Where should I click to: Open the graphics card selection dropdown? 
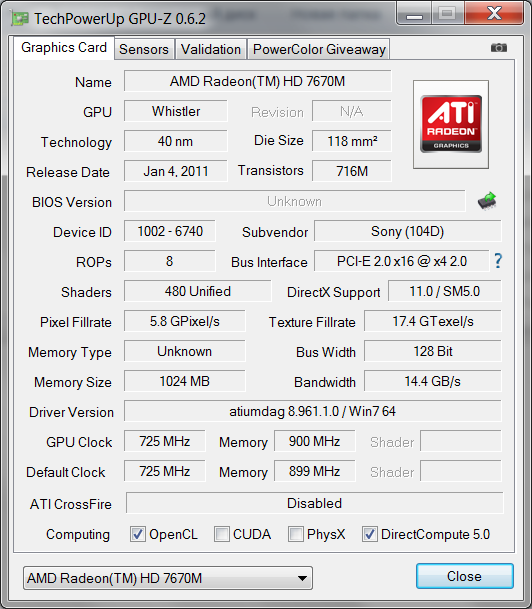click(168, 578)
